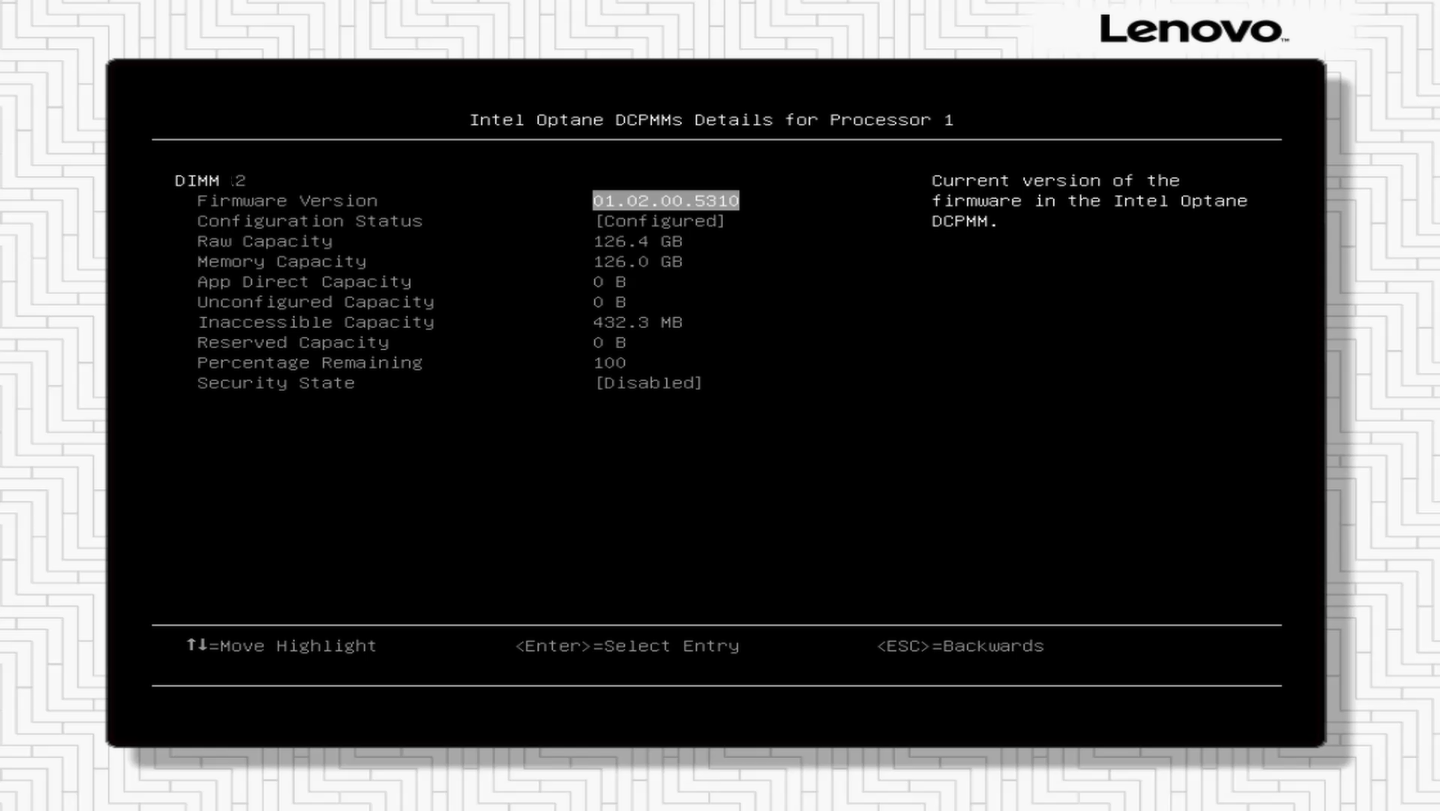Screen dimensions: 1440x811
Task: Click the Move Highlight arrows hint
Action: click(281, 646)
